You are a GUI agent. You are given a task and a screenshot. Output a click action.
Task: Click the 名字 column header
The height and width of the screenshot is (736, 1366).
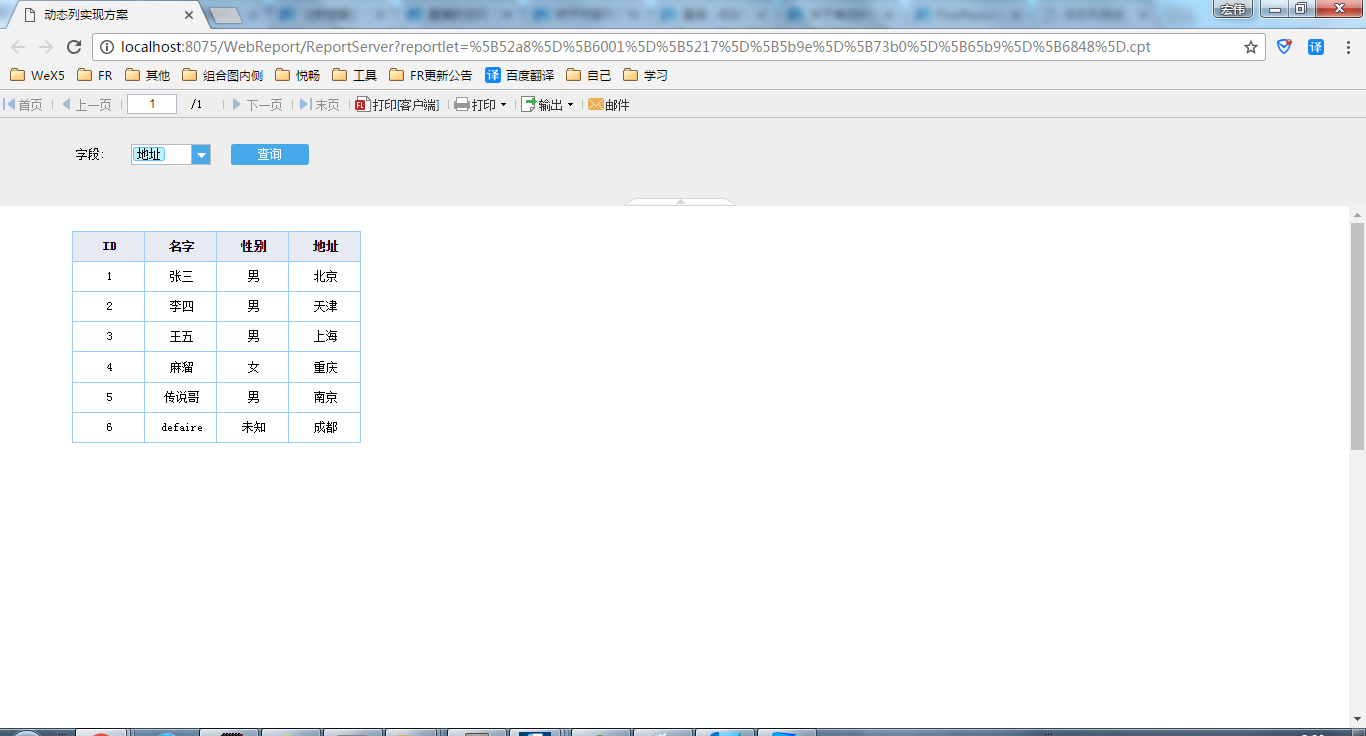pos(181,246)
